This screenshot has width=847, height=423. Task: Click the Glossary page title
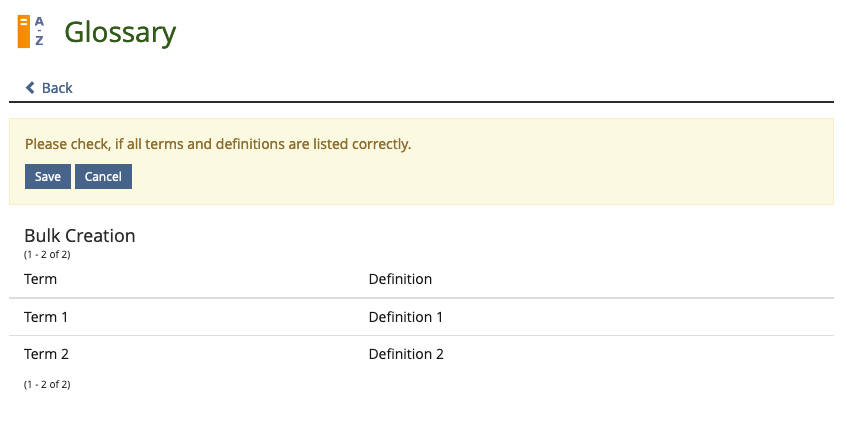[x=120, y=32]
